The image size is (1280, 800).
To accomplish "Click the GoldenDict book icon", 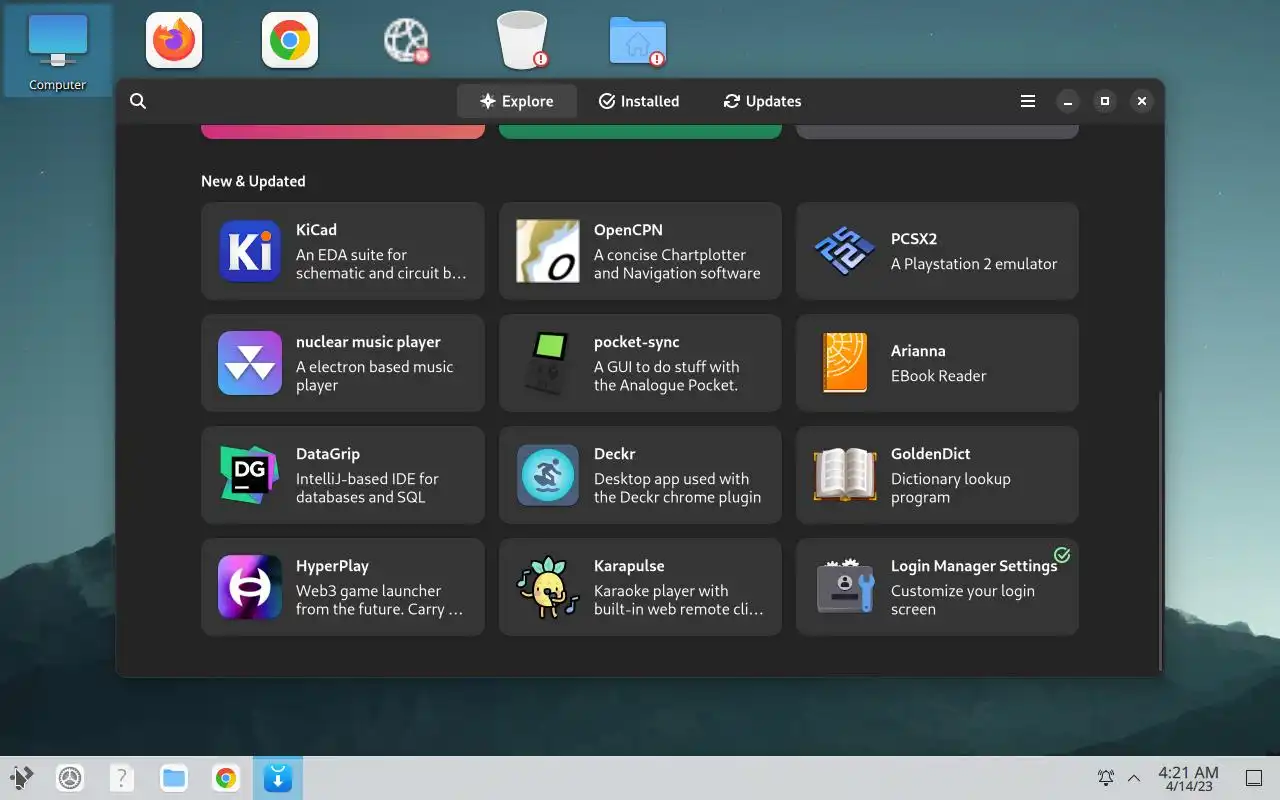I will click(x=844, y=475).
